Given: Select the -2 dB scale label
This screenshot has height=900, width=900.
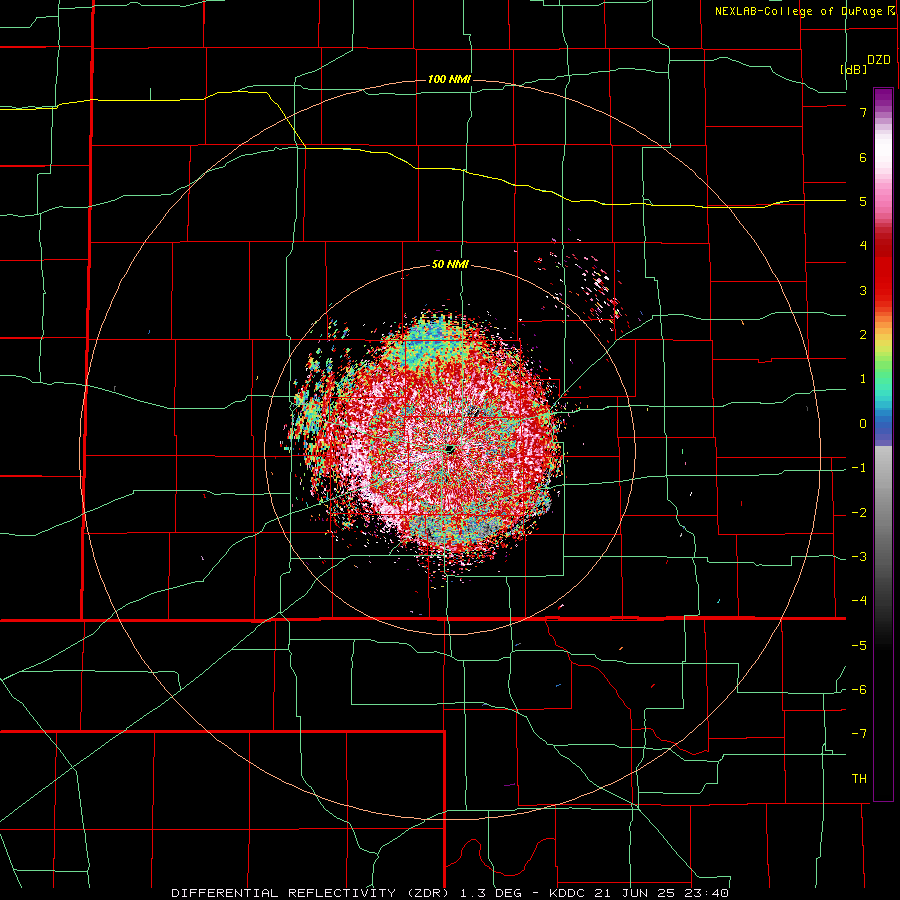Looking at the screenshot, I should [859, 513].
